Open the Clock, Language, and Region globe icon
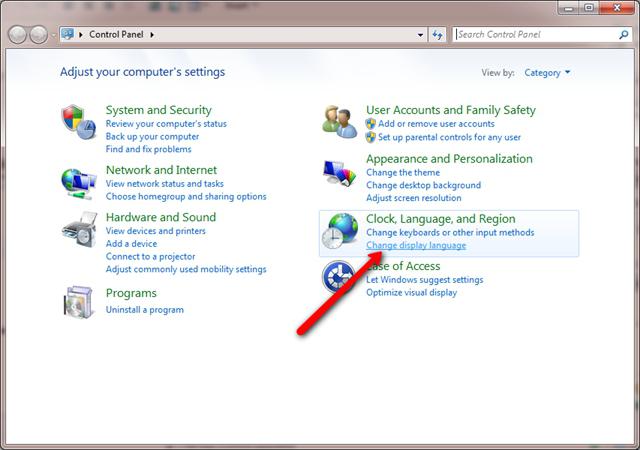The image size is (640, 450). (x=340, y=231)
